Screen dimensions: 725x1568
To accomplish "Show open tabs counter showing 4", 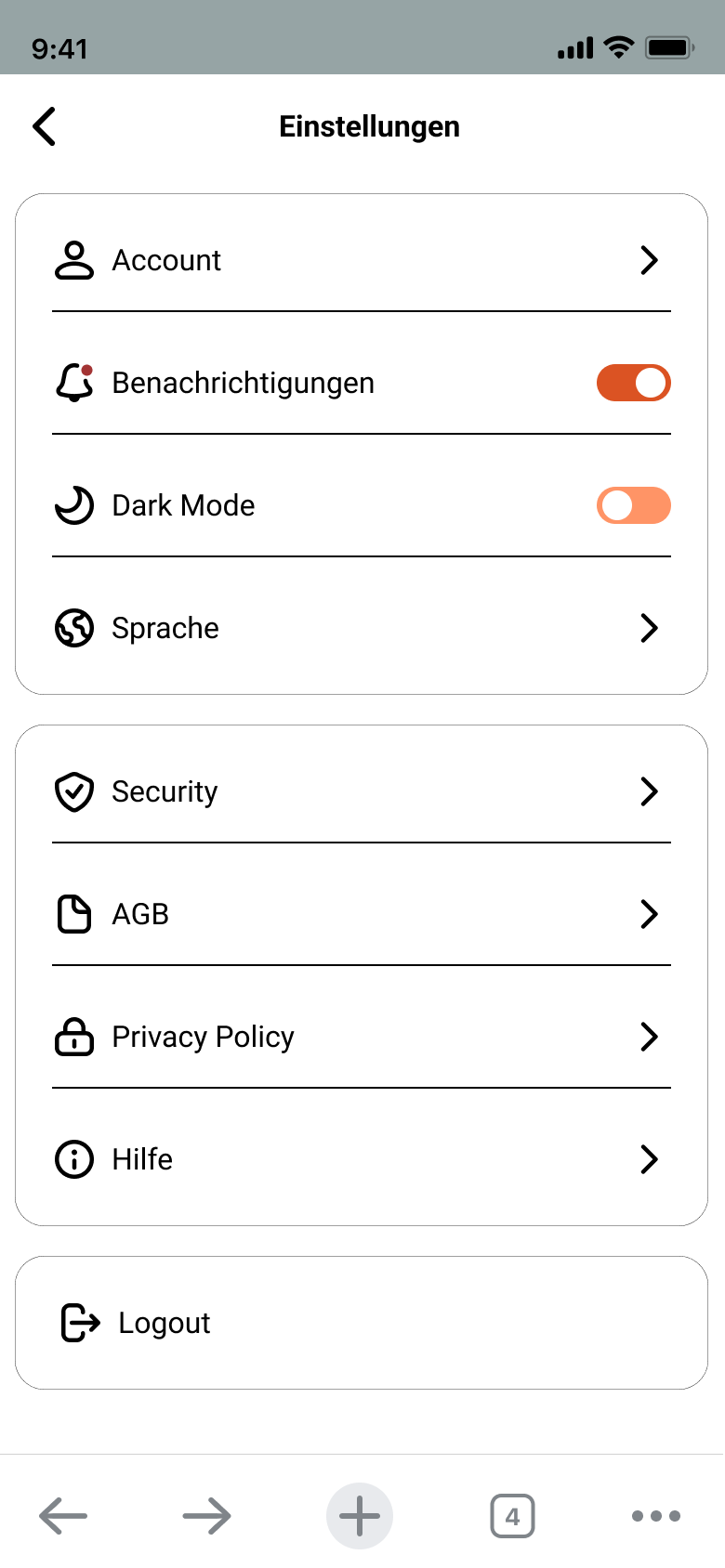I will [512, 1516].
